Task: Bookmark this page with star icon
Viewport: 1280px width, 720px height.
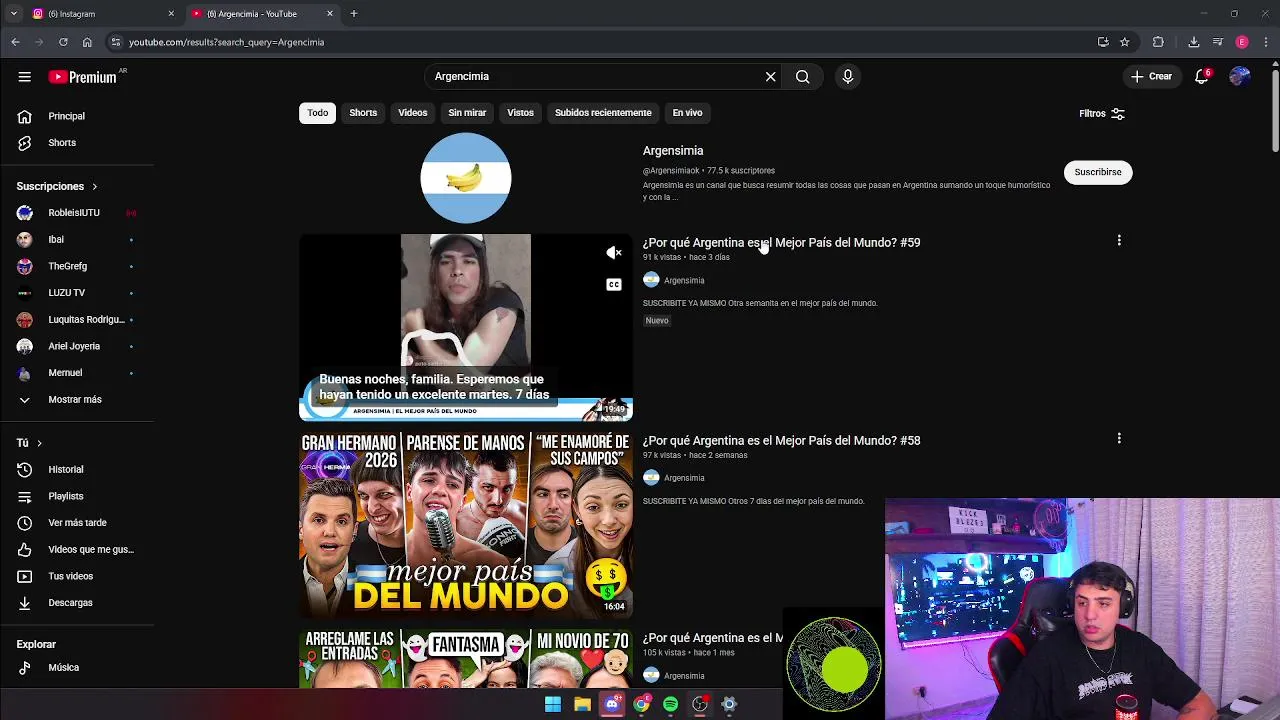Action: pyautogui.click(x=1124, y=42)
